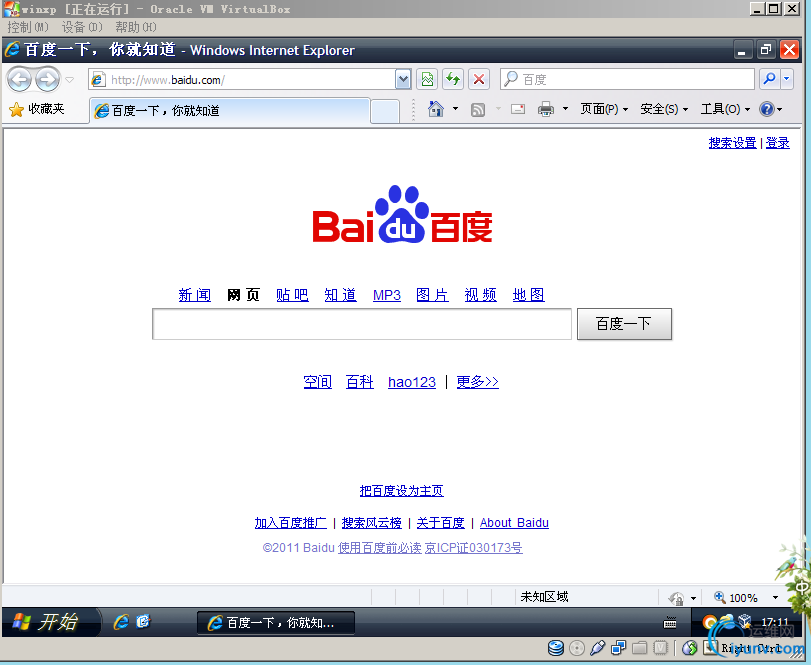Click the MP3 link
Image resolution: width=811 pixels, height=665 pixels.
click(x=387, y=295)
